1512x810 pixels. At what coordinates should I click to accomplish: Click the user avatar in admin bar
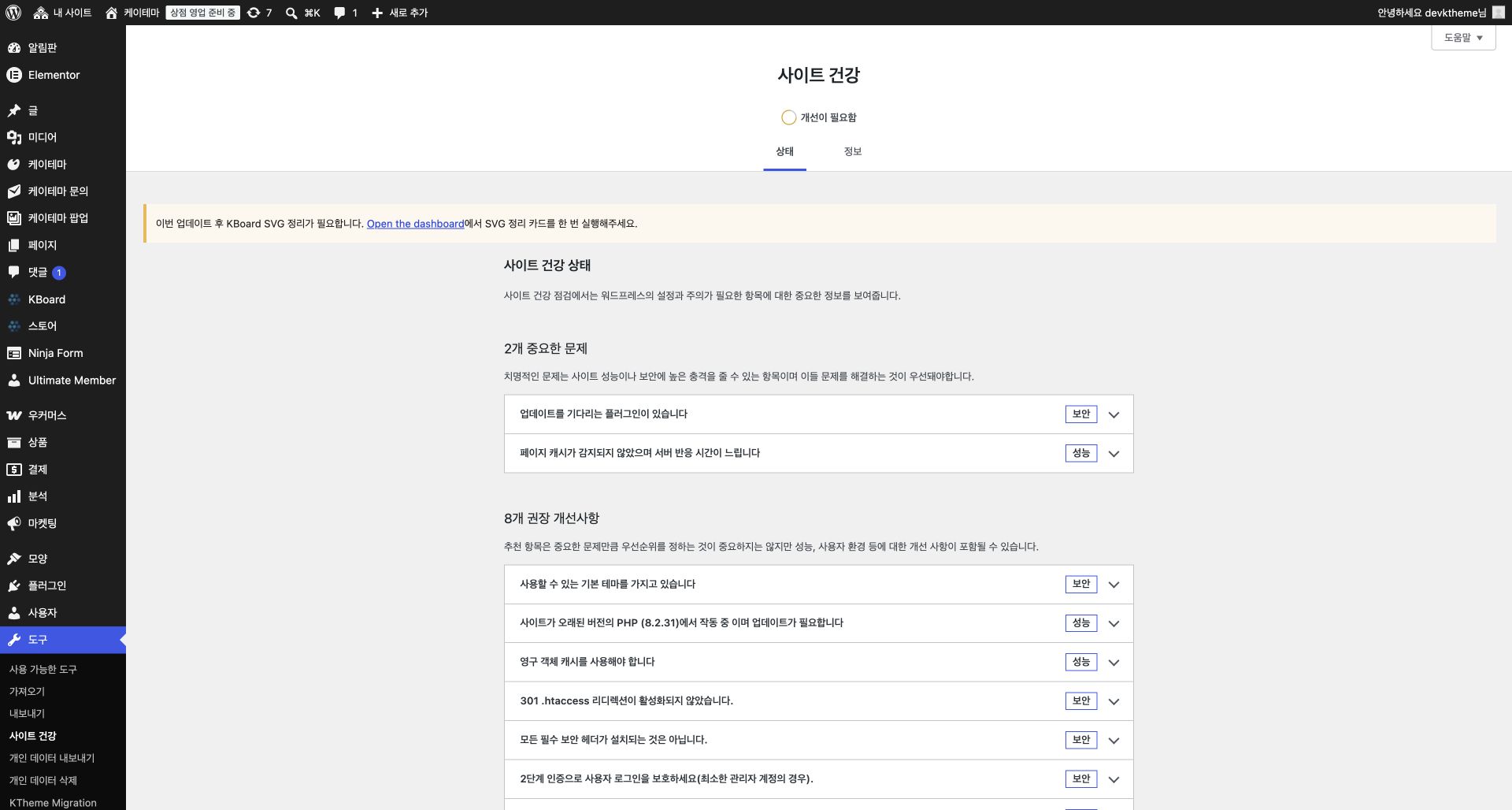click(1499, 13)
